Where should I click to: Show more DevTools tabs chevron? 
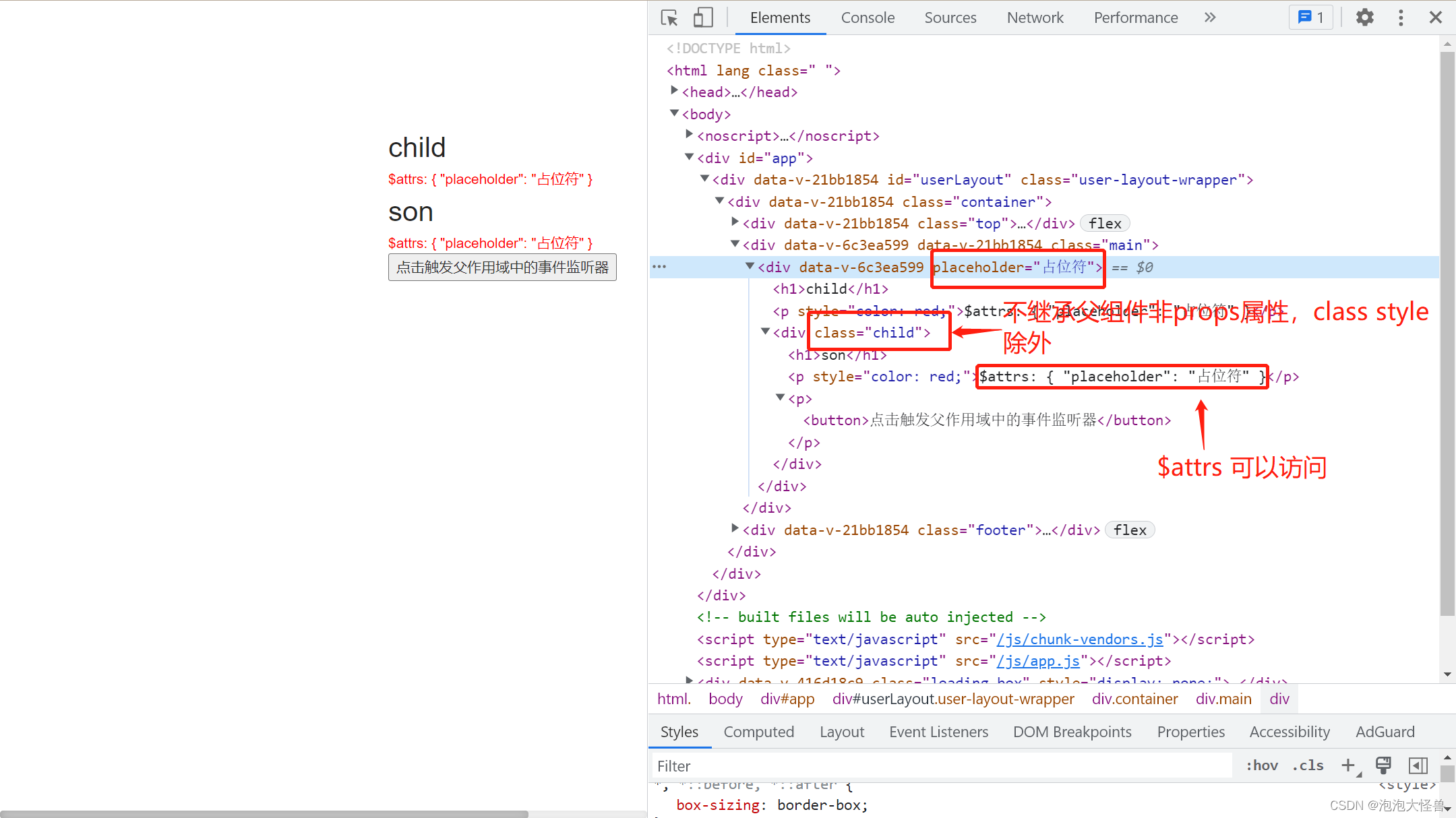[1210, 18]
